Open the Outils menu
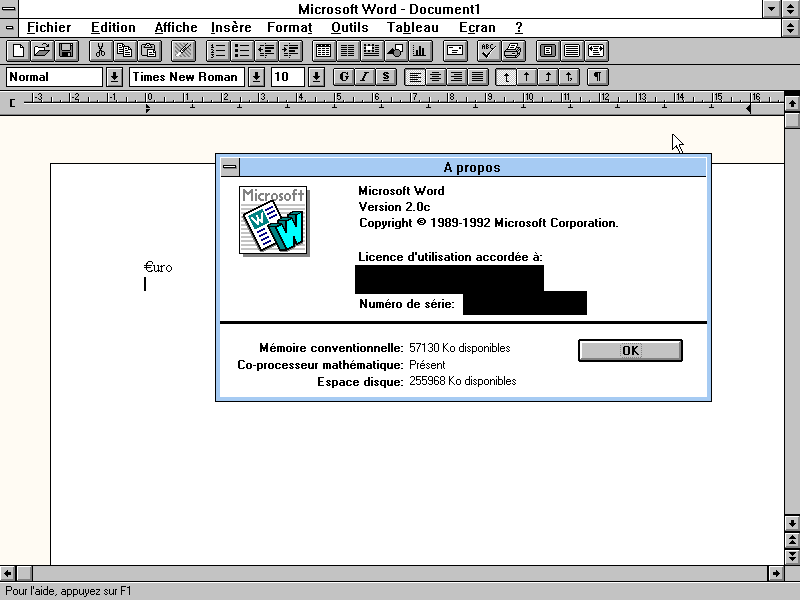This screenshot has width=800, height=600. click(x=349, y=28)
